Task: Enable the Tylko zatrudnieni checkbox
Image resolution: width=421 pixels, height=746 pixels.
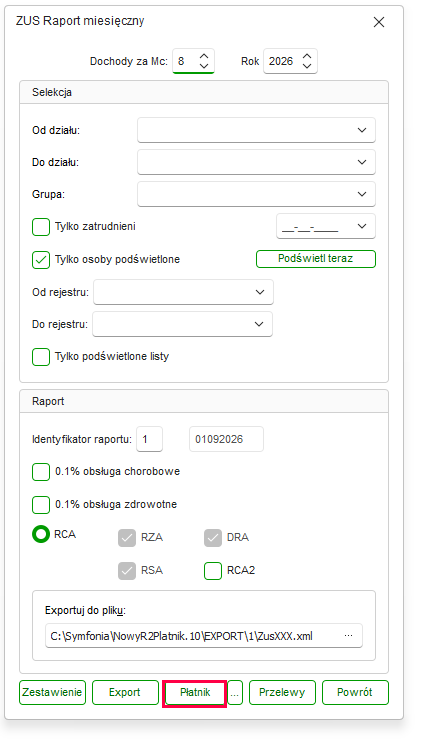Action: (41, 227)
